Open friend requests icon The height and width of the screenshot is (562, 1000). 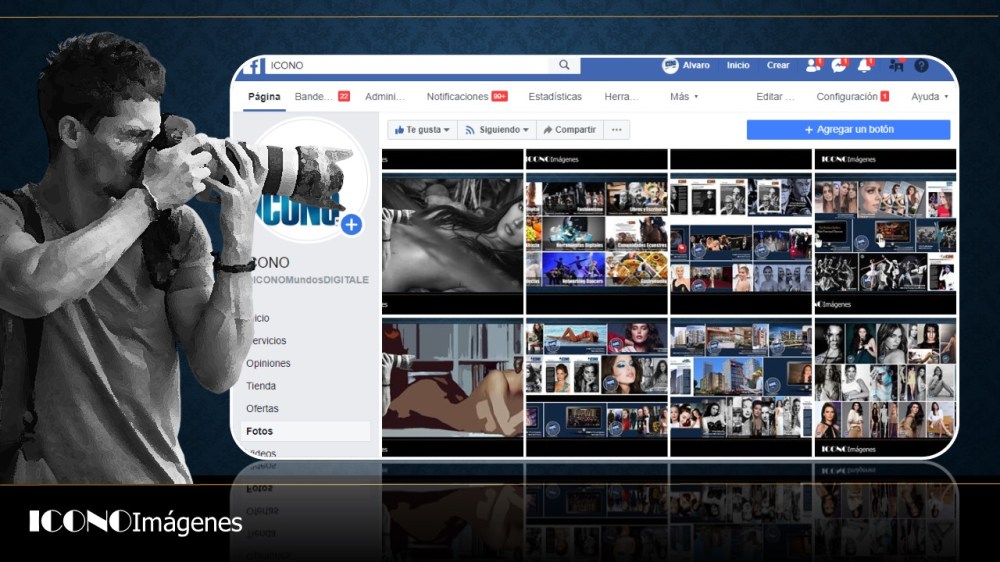[813, 65]
